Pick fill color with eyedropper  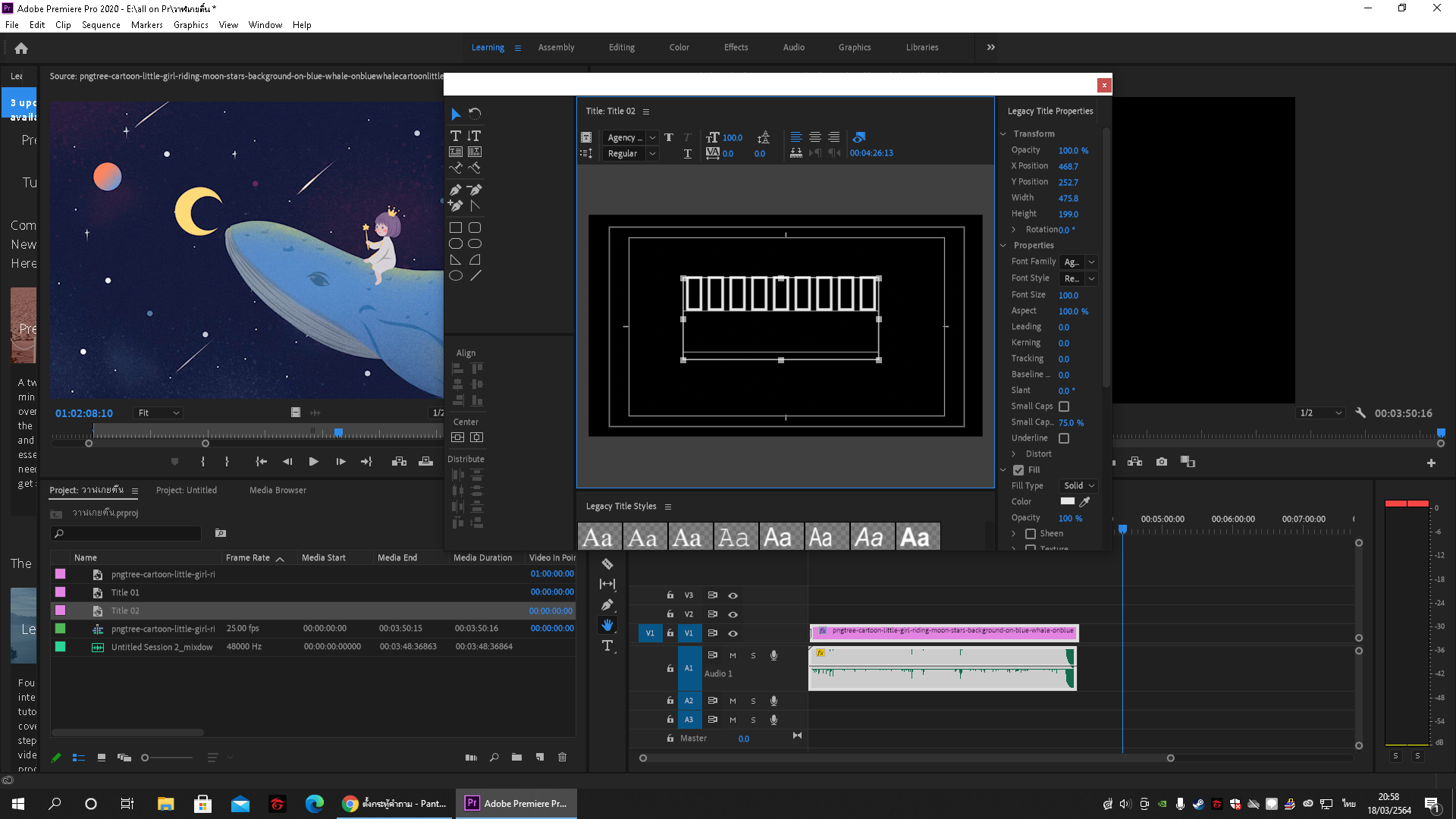tap(1085, 501)
